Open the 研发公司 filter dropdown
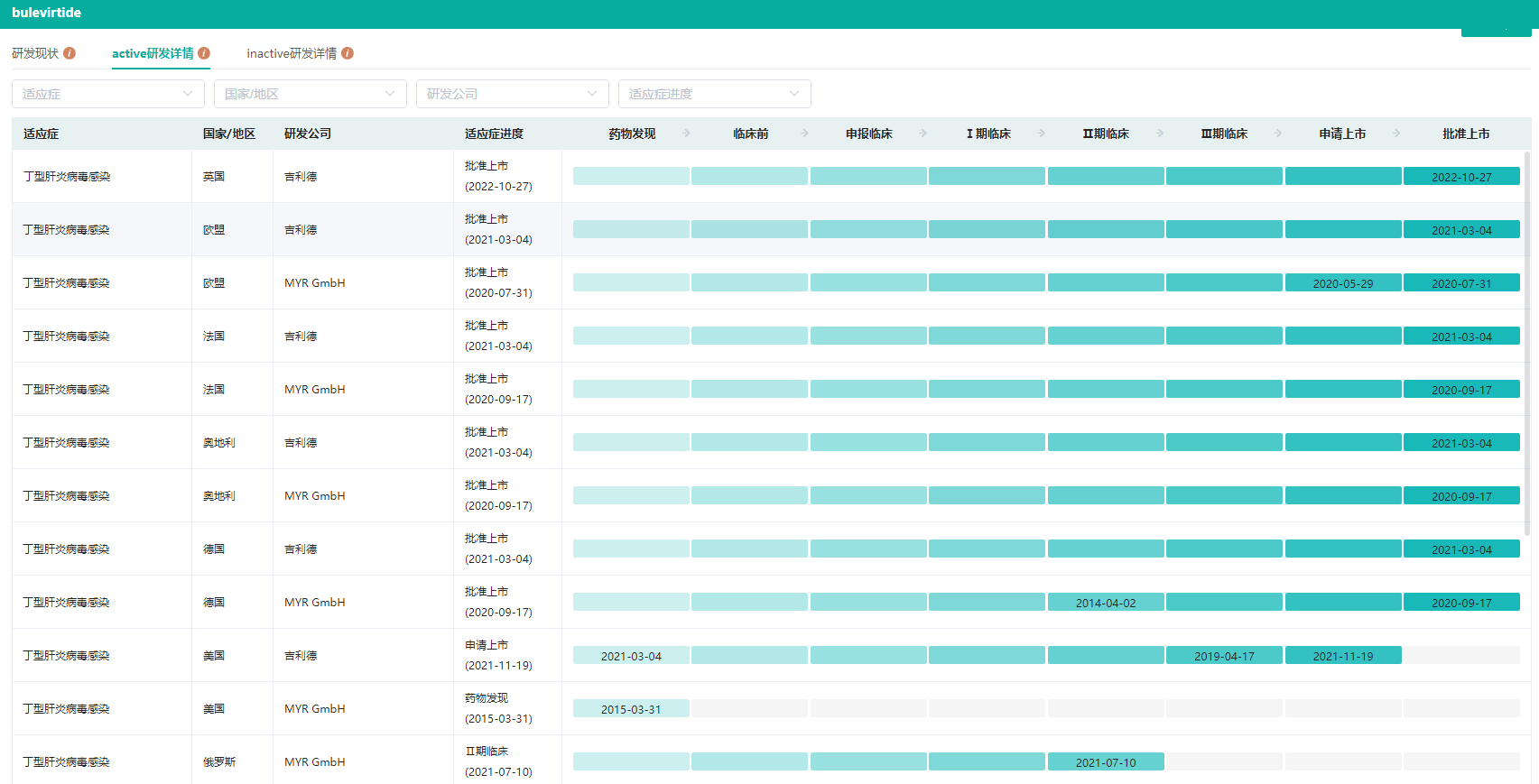This screenshot has width=1539, height=784. coord(512,94)
